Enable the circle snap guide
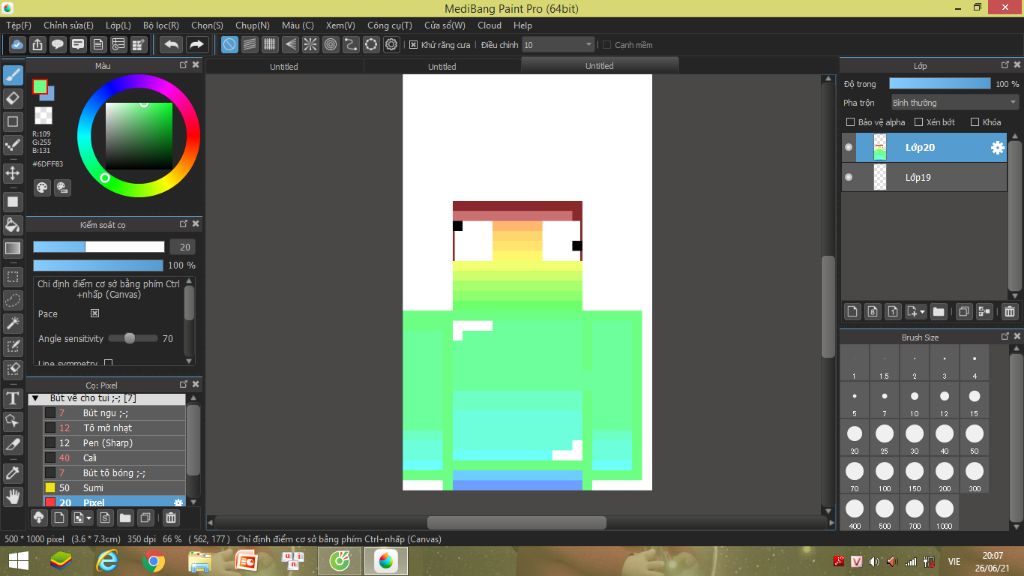Image resolution: width=1024 pixels, height=576 pixels. coord(330,44)
